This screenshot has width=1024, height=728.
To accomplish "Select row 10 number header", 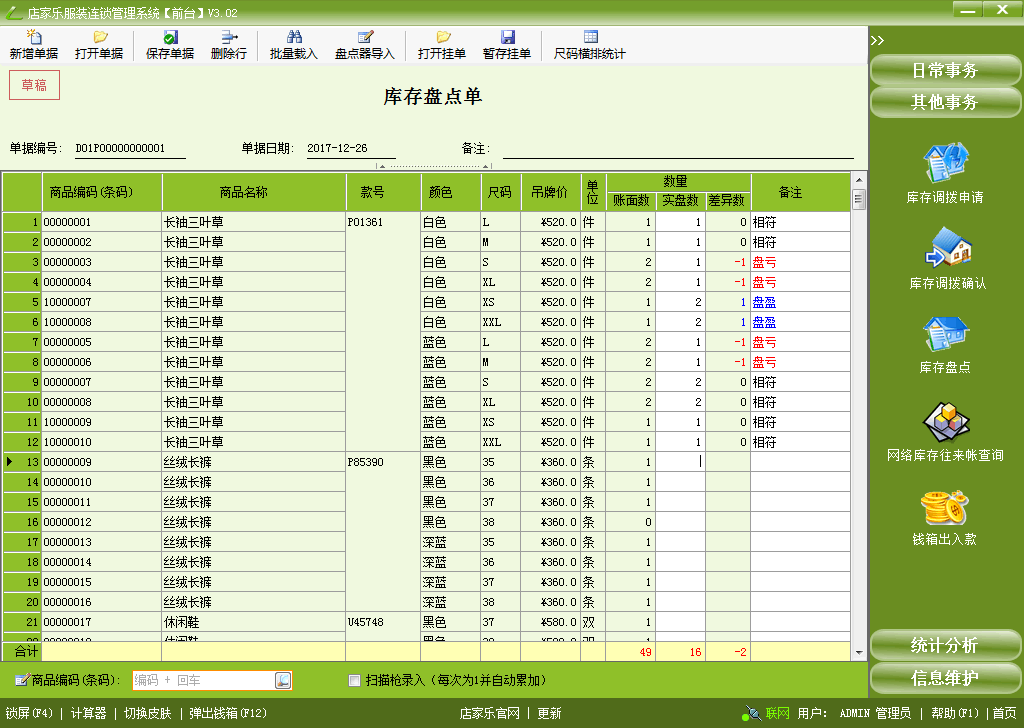I will click(22, 402).
